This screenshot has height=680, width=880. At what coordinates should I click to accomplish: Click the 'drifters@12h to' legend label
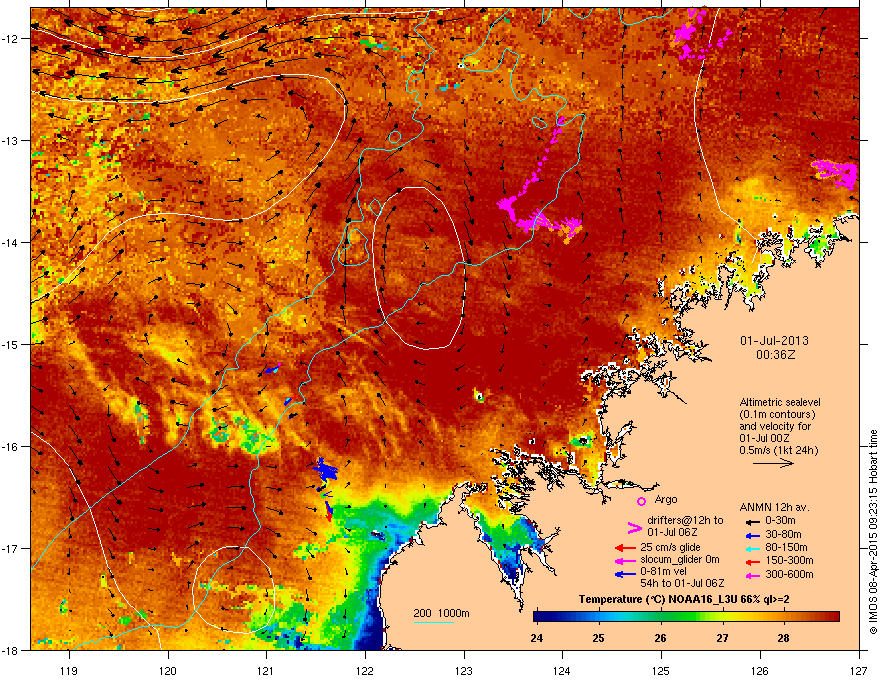point(685,520)
